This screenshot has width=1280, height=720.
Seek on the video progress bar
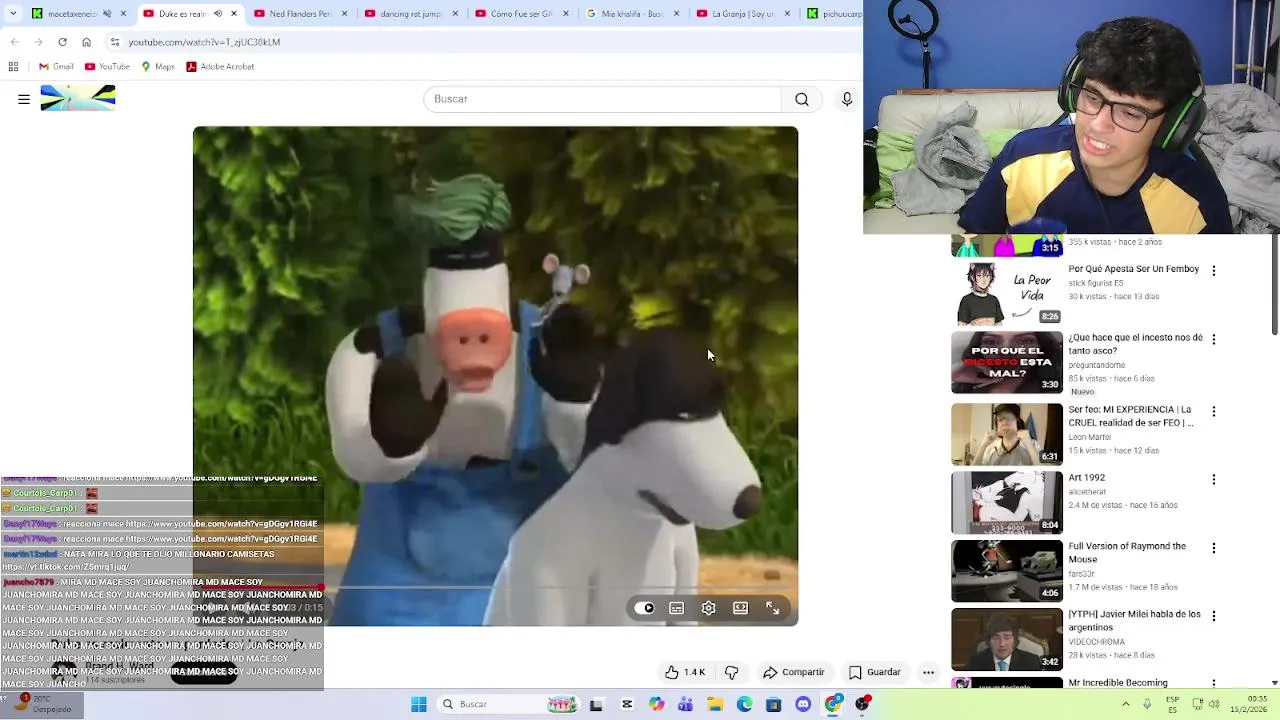click(495, 587)
